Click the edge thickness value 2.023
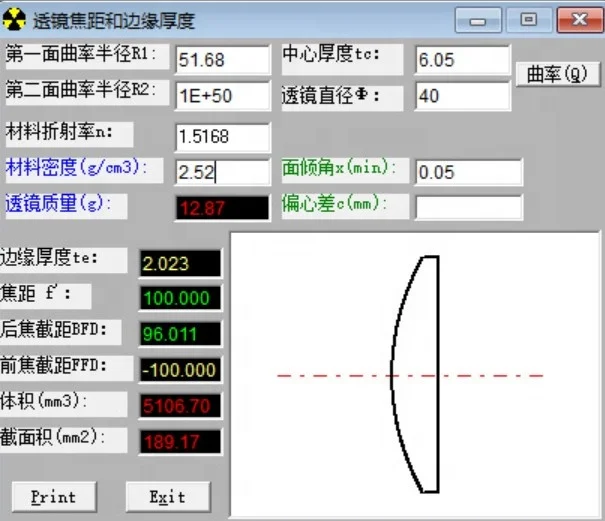Image resolution: width=605 pixels, height=521 pixels. click(x=181, y=264)
